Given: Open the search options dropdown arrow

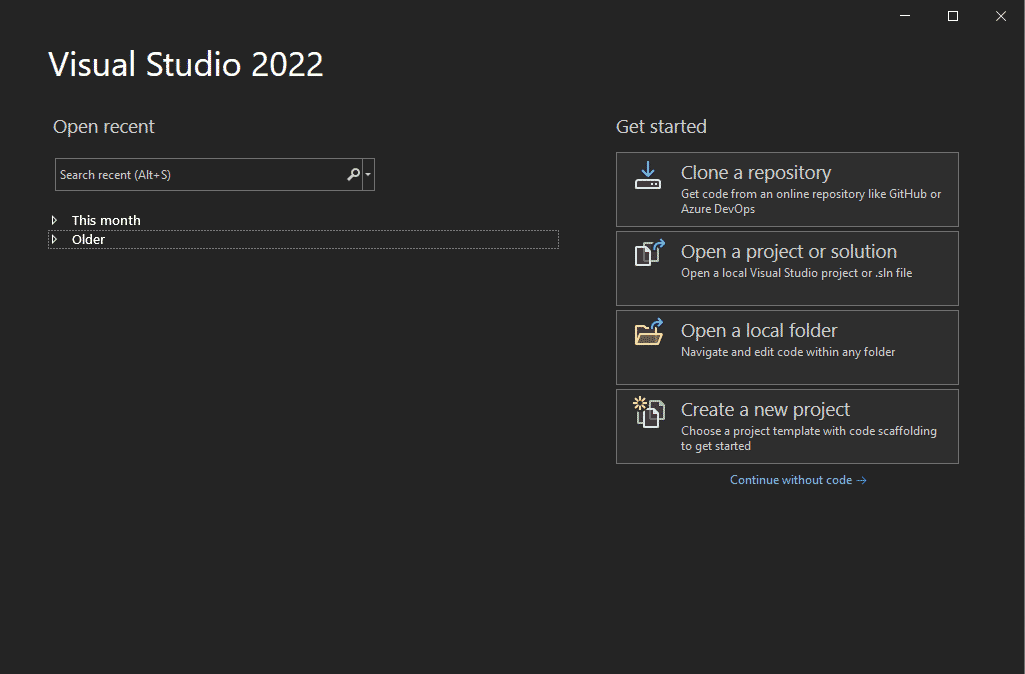Looking at the screenshot, I should point(369,175).
